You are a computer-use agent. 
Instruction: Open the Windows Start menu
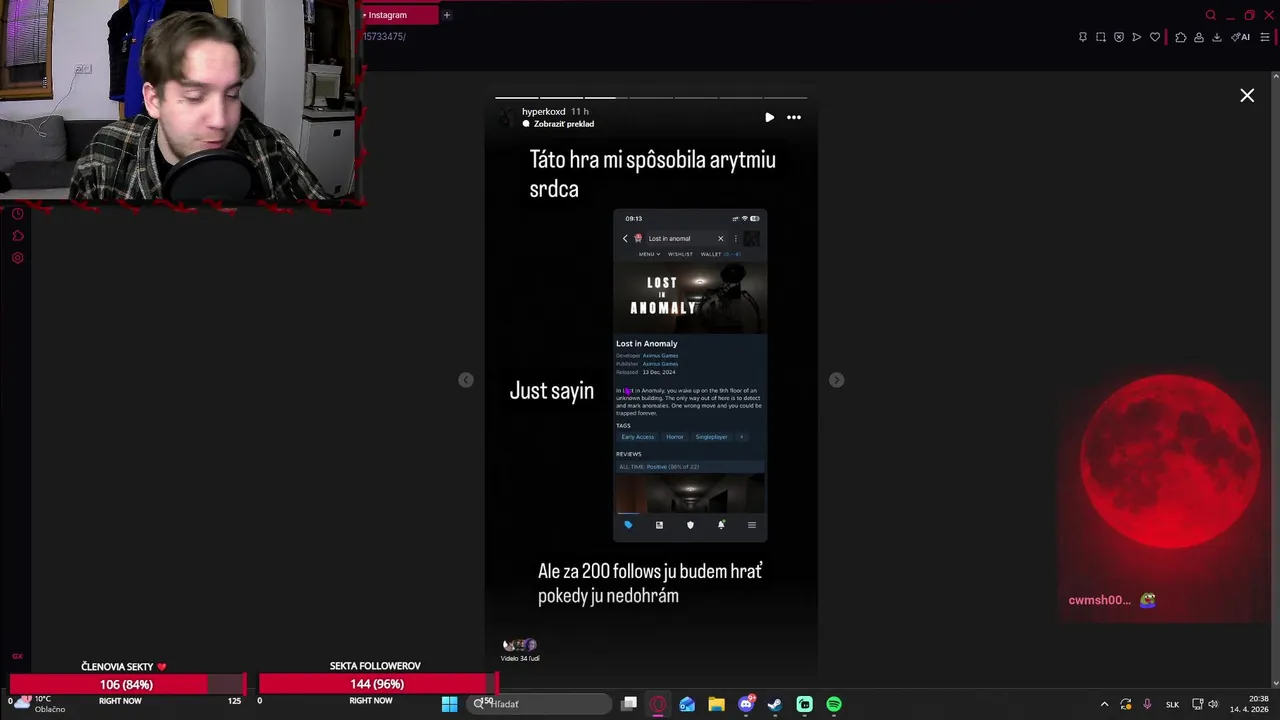(450, 704)
